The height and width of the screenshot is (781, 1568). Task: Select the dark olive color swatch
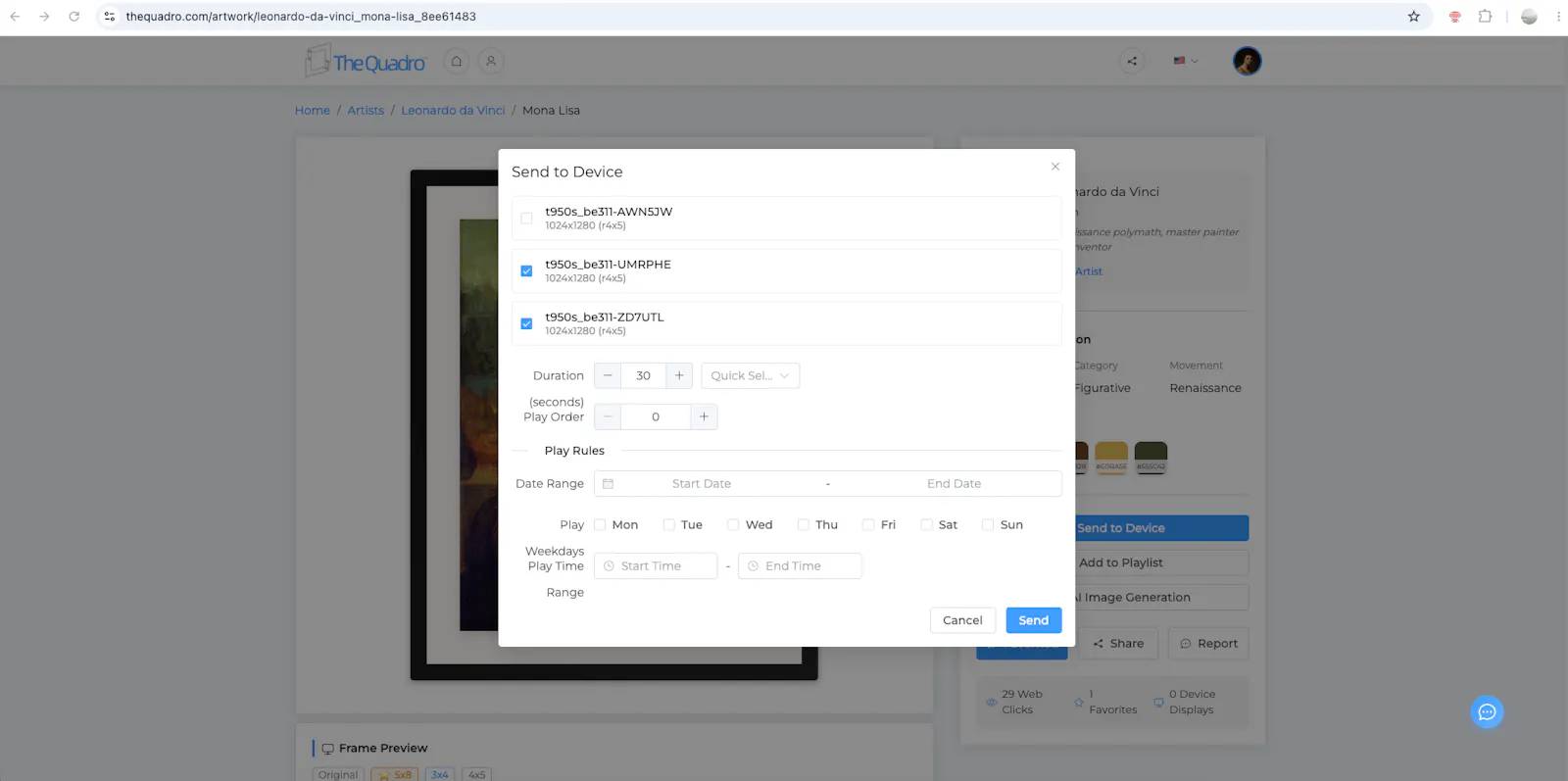coord(1151,457)
